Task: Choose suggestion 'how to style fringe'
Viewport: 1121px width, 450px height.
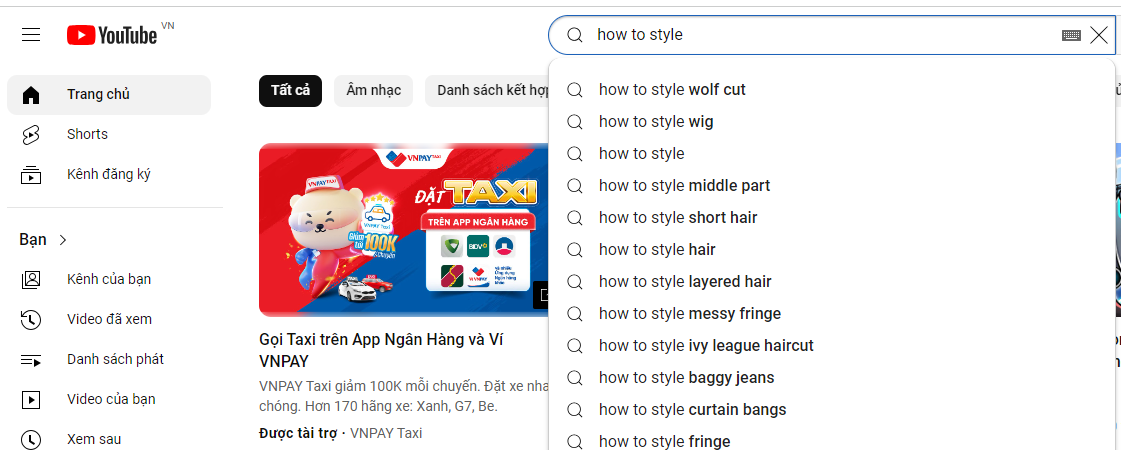Action: (831, 438)
